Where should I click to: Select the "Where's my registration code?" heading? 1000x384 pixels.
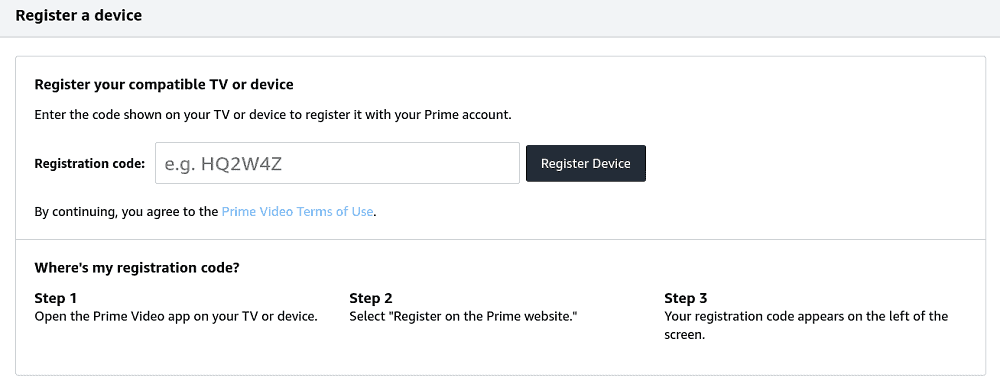pos(137,268)
